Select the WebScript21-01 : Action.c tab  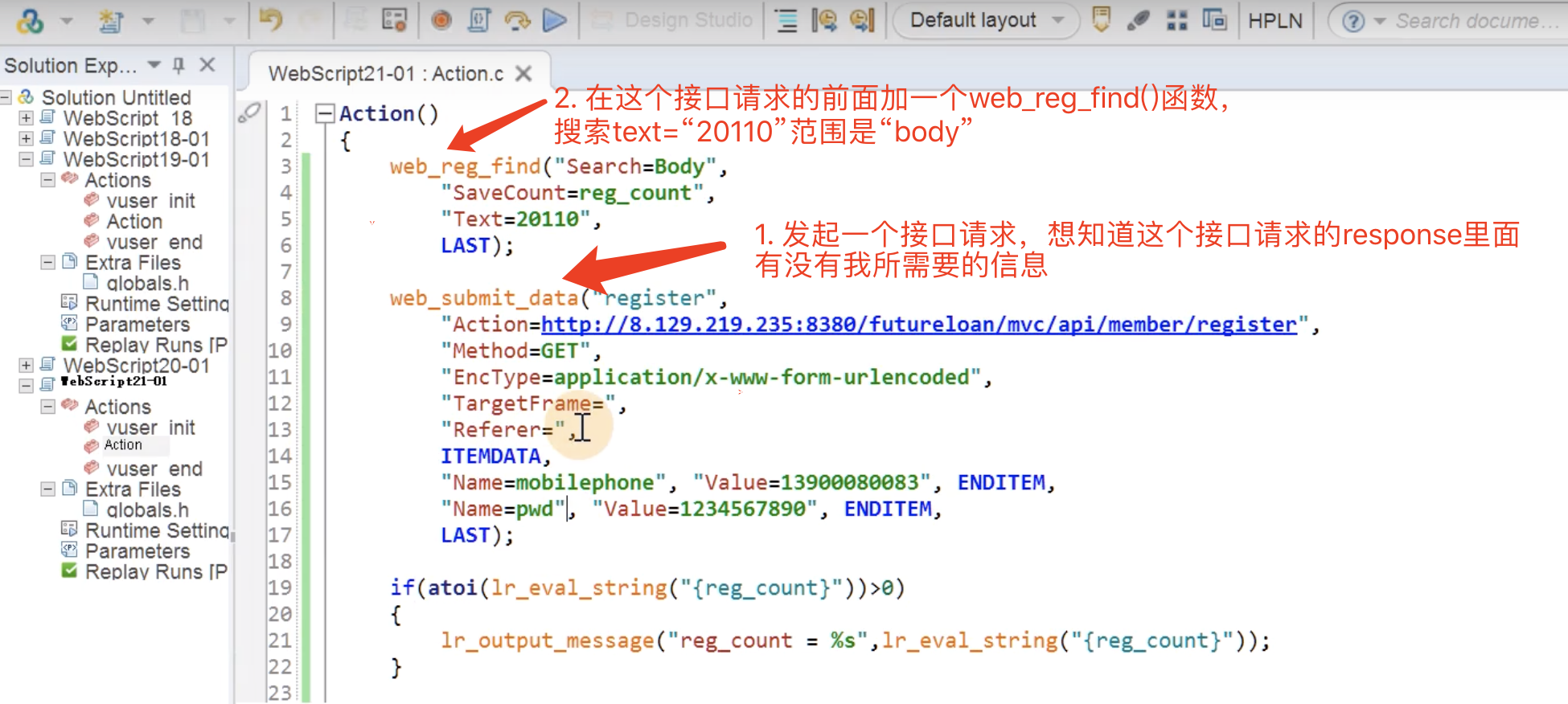(386, 73)
